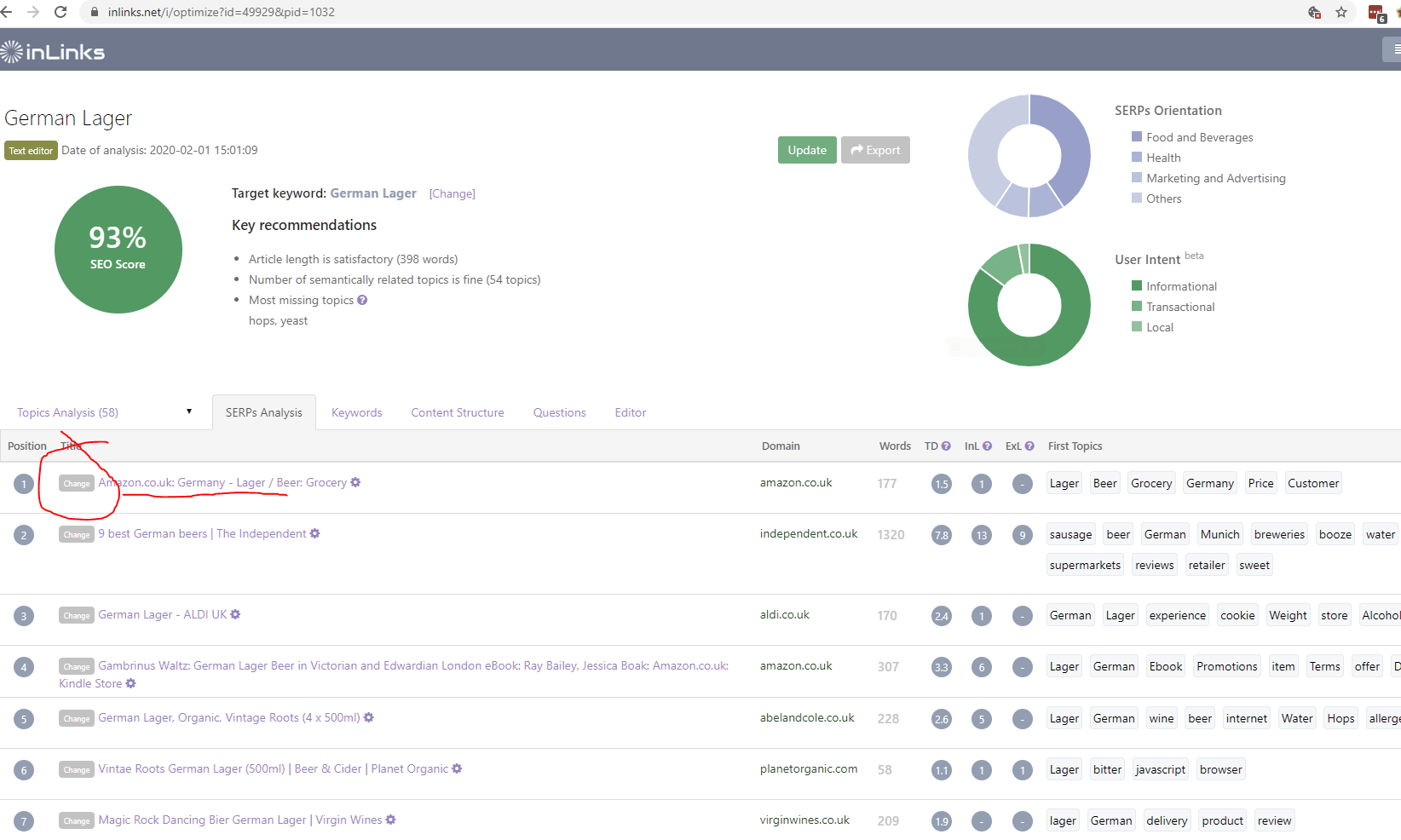Viewport: 1401px width, 840px height.
Task: Click the gear icon after the Kindle Store title
Action: (x=130, y=683)
